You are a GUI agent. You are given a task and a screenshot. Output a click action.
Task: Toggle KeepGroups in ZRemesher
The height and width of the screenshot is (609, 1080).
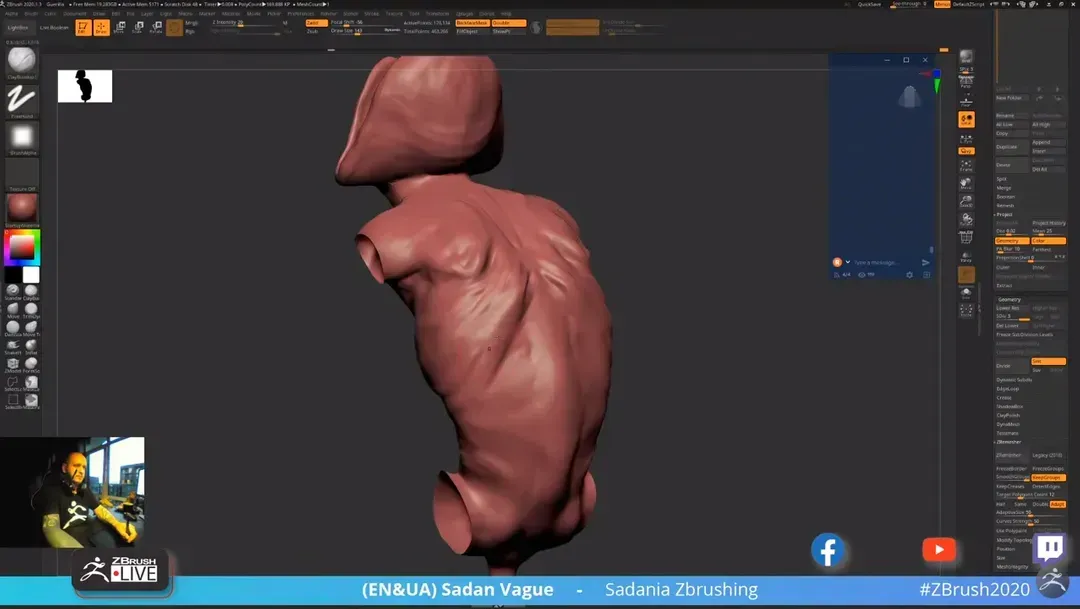point(1047,477)
